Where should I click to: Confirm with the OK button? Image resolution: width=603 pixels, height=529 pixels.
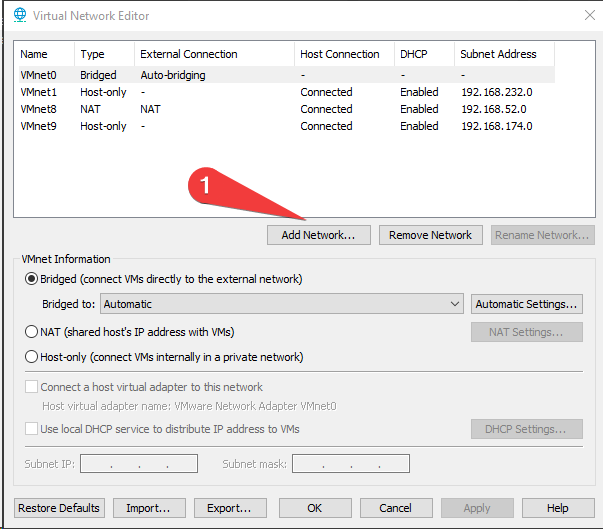tap(315, 508)
